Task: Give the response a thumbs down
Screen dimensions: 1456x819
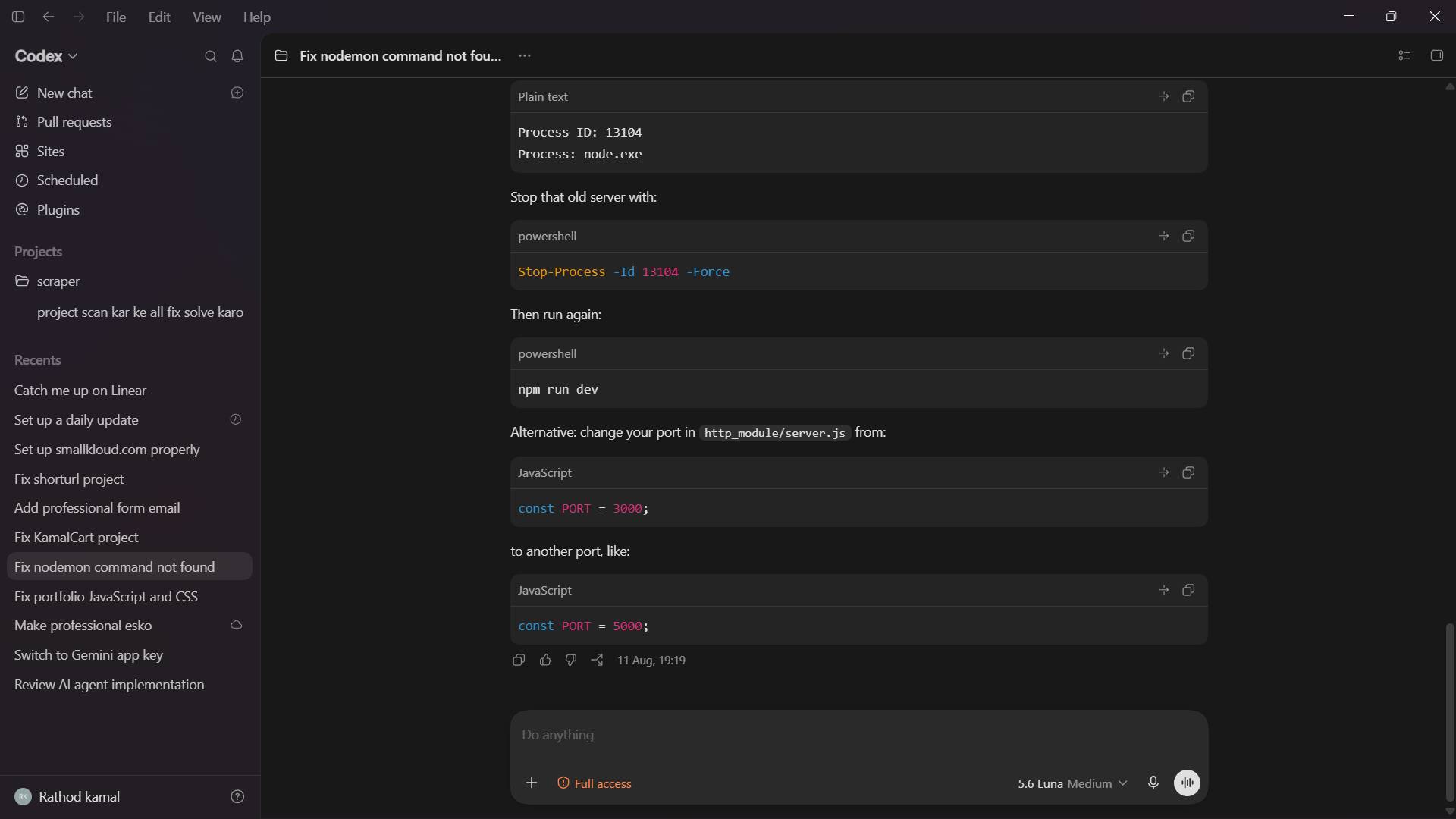Action: [571, 660]
